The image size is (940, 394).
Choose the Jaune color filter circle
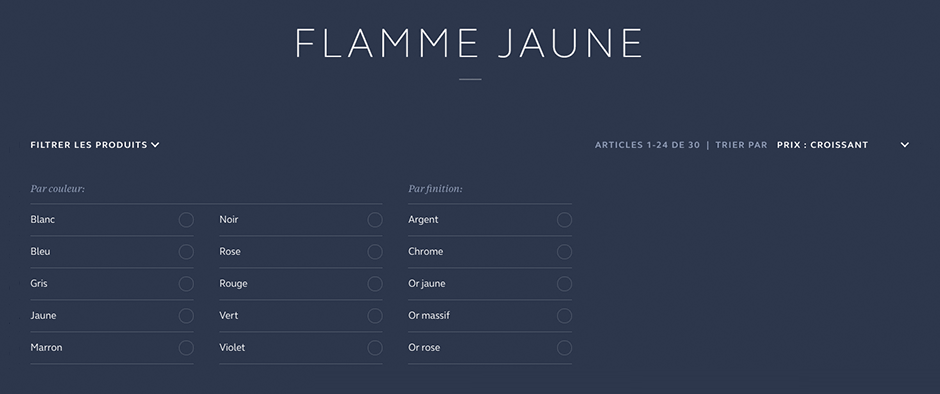186,315
